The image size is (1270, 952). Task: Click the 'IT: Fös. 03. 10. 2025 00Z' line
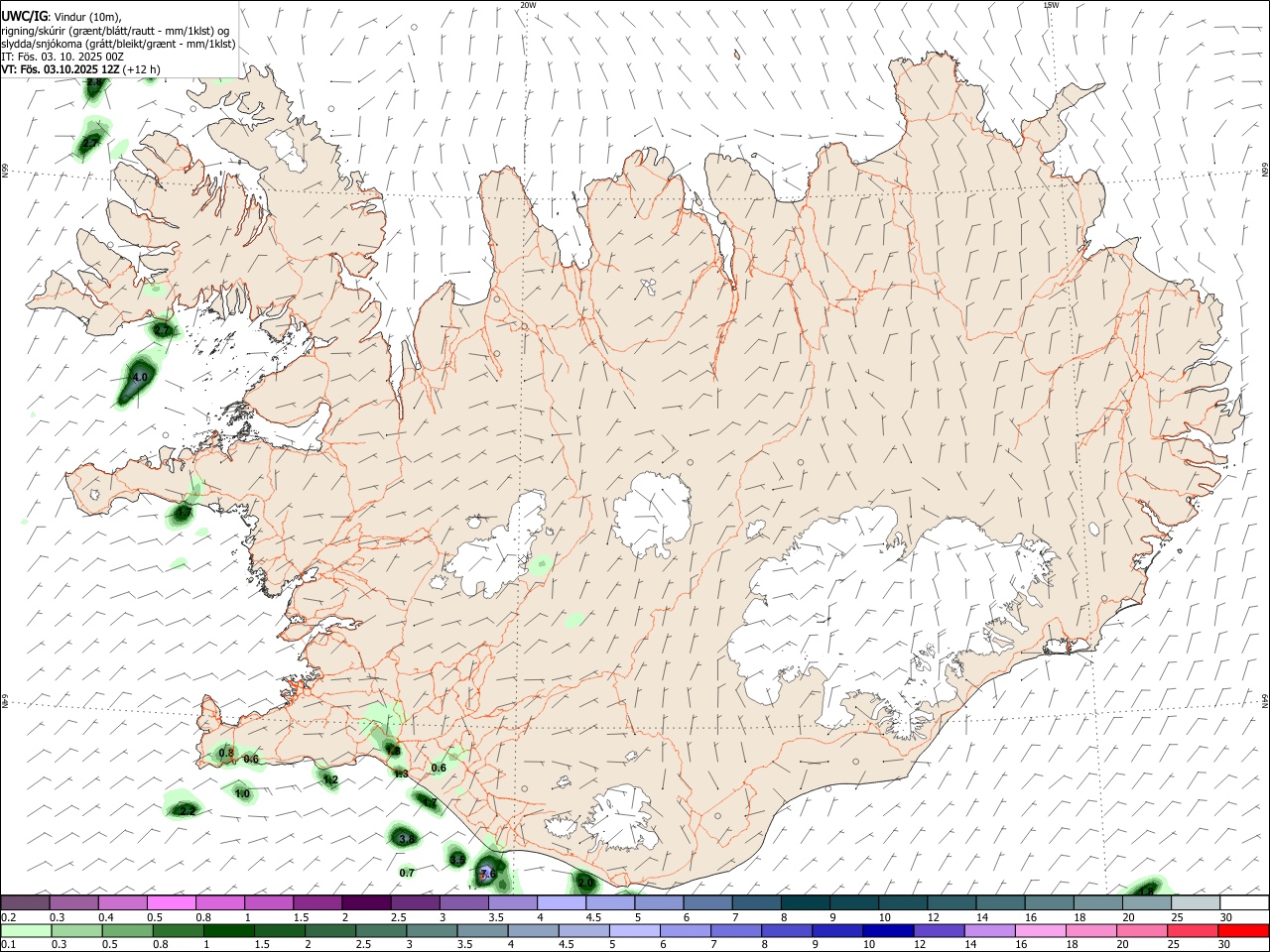click(63, 57)
